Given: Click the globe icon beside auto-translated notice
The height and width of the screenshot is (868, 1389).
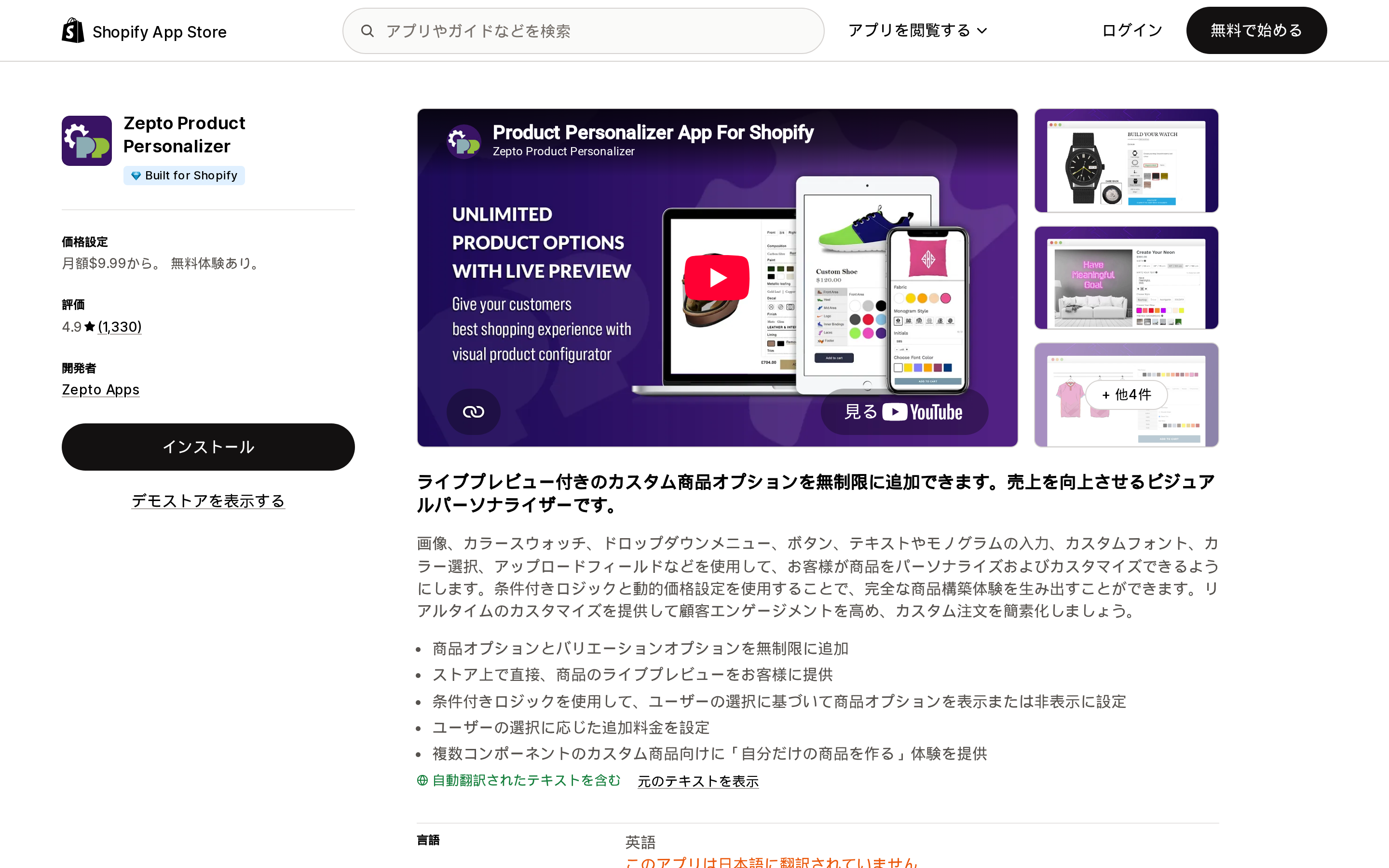Looking at the screenshot, I should pyautogui.click(x=422, y=780).
